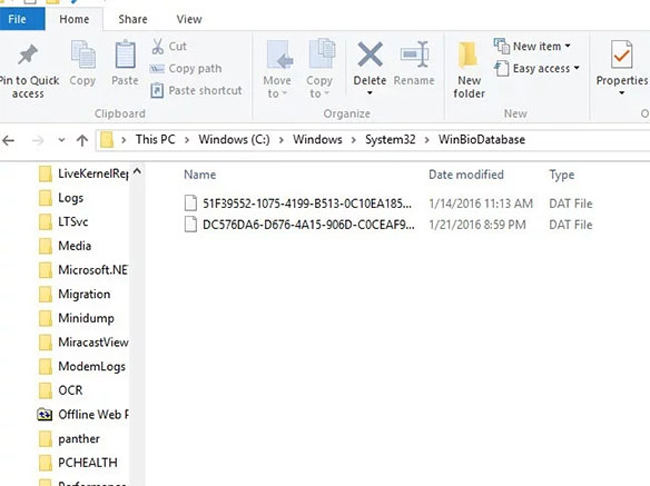Click the Cut scissors icon
Screen dimensions: 650x486
click(x=158, y=46)
